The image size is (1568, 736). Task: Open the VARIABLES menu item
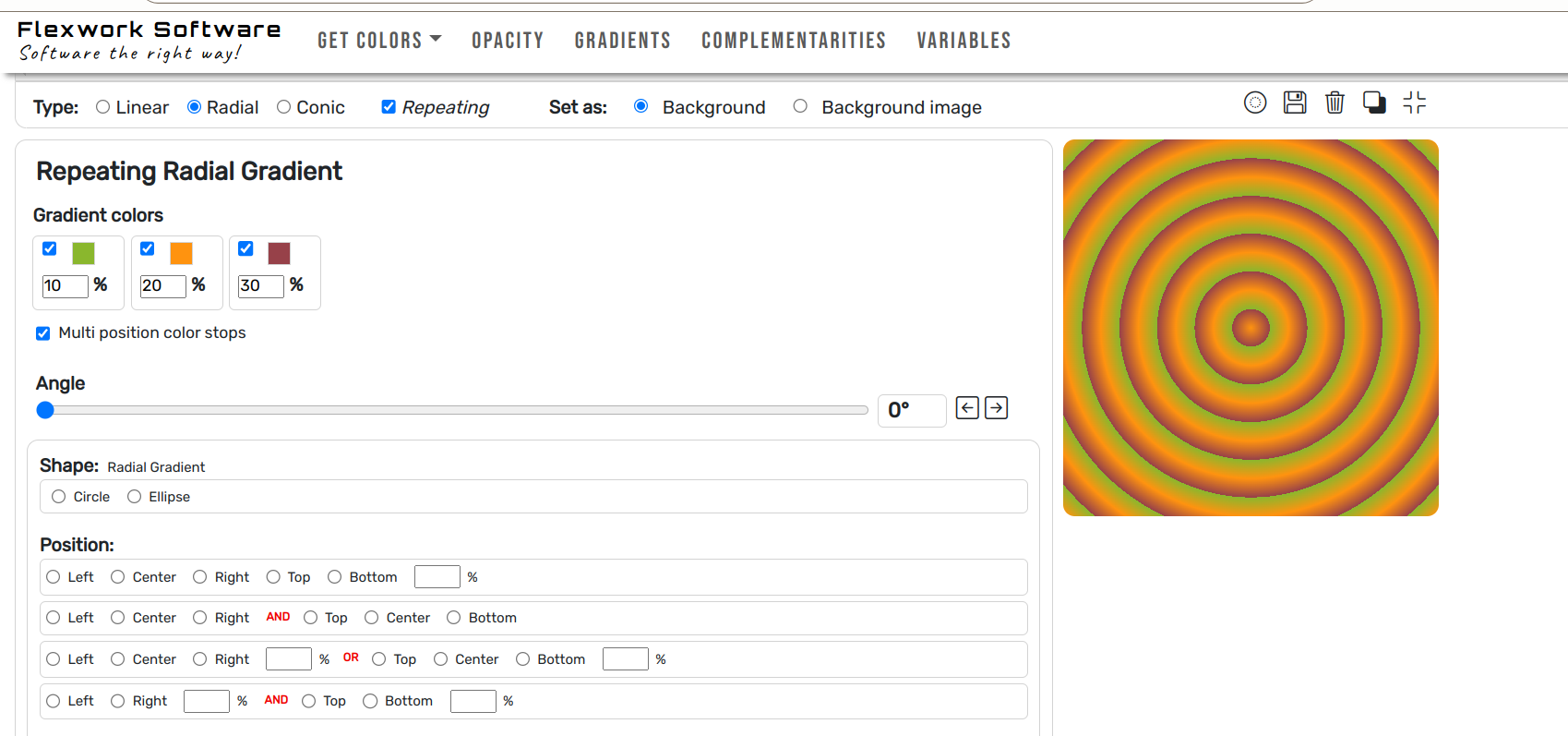click(x=964, y=41)
